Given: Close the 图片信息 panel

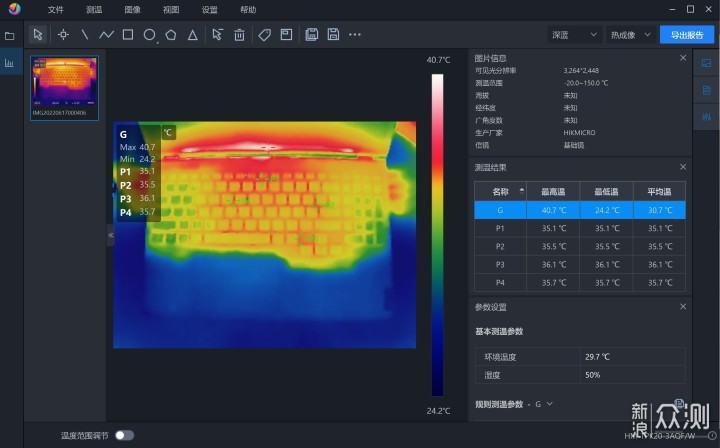Looking at the screenshot, I should 683,58.
